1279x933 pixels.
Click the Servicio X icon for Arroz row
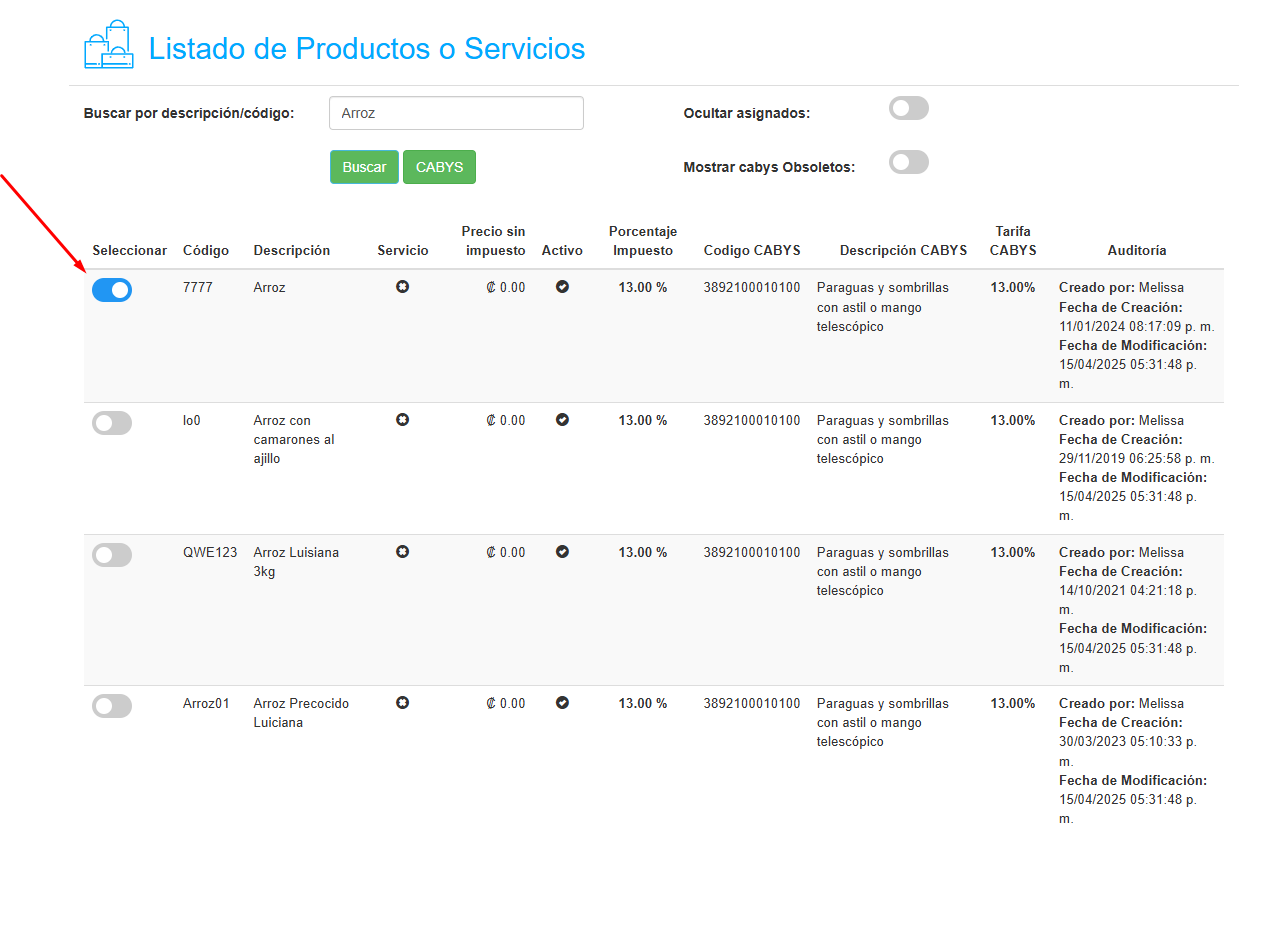tap(402, 287)
